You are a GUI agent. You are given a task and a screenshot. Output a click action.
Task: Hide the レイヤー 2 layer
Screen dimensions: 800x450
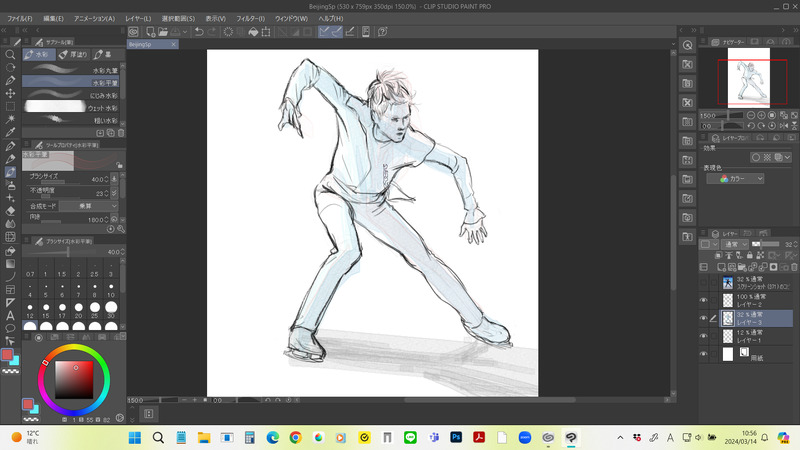703,301
